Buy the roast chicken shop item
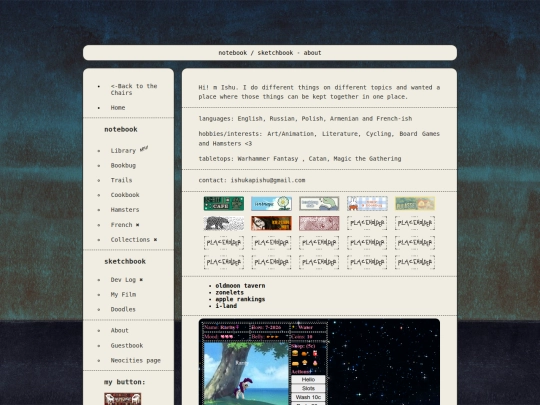Viewport: 540px width, 405px height. tap(305, 353)
